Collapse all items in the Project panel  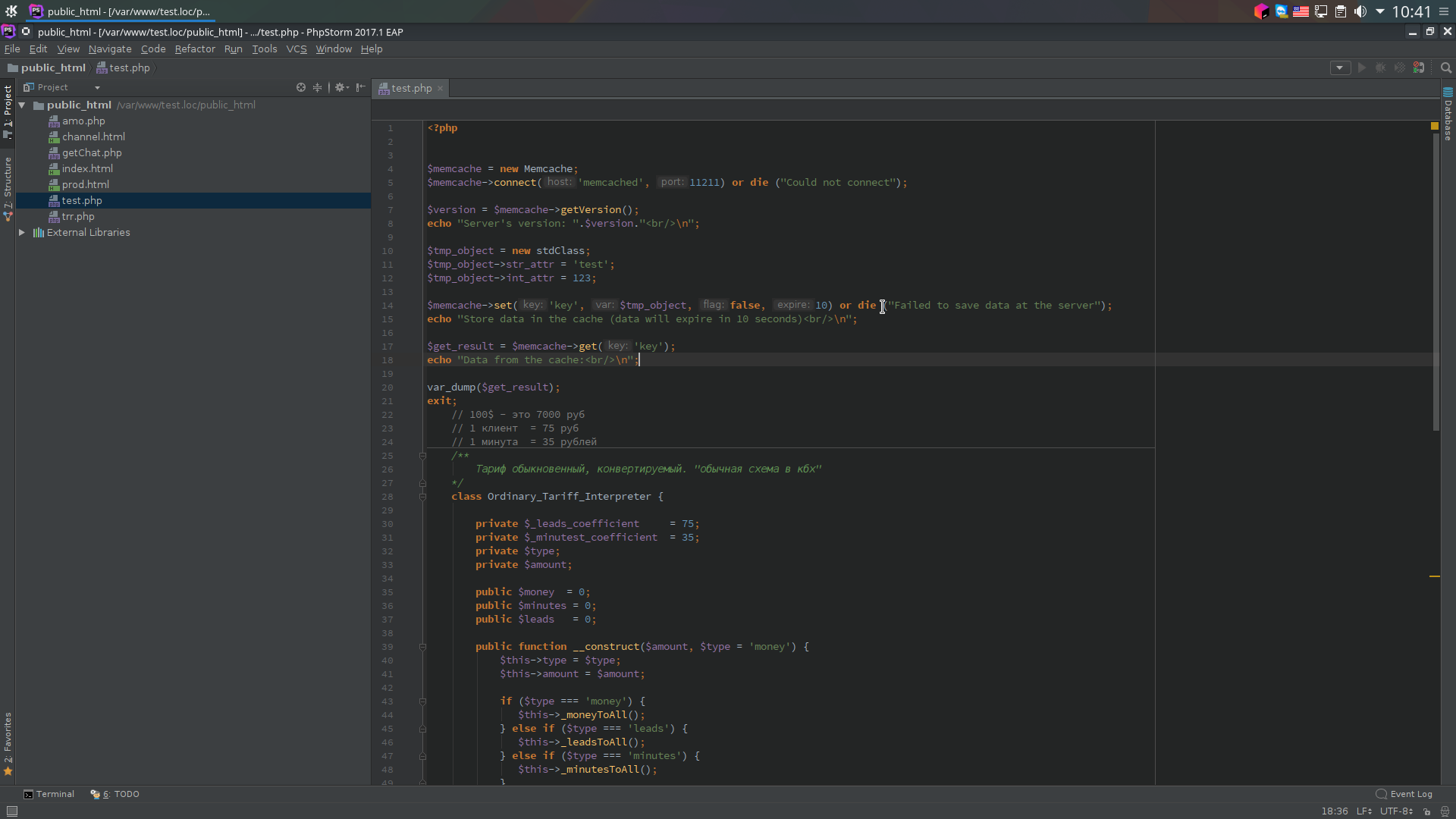pyautogui.click(x=318, y=87)
